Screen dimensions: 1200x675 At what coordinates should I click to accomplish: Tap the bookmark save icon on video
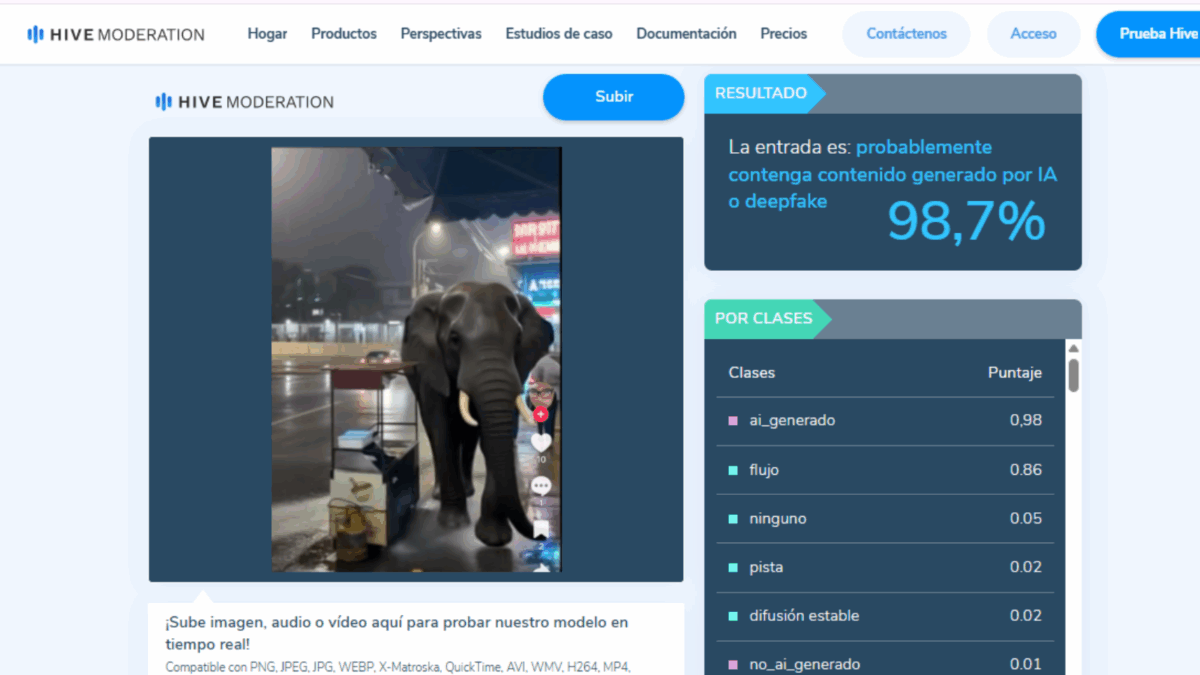coord(541,529)
